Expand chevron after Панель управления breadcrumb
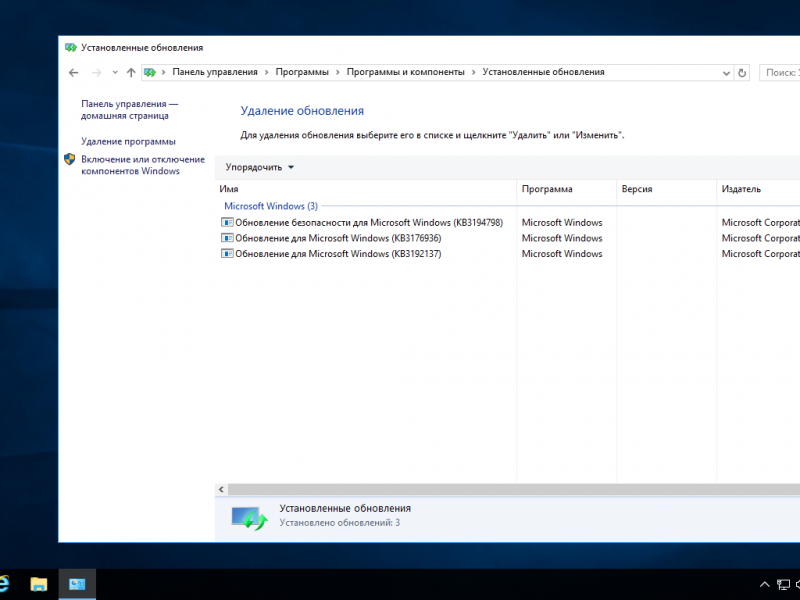 (266, 72)
